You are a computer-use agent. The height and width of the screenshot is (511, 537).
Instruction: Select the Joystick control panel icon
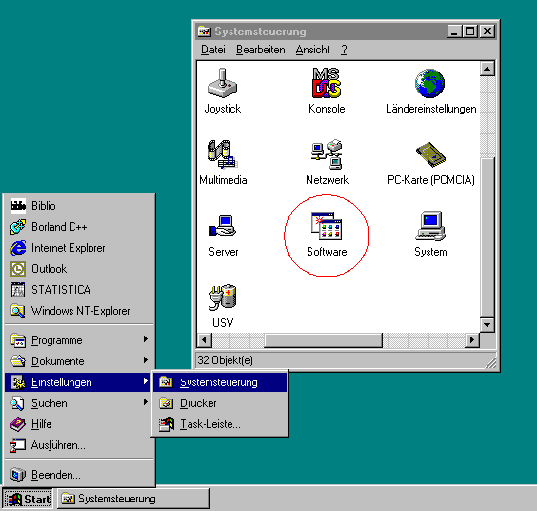(x=222, y=83)
